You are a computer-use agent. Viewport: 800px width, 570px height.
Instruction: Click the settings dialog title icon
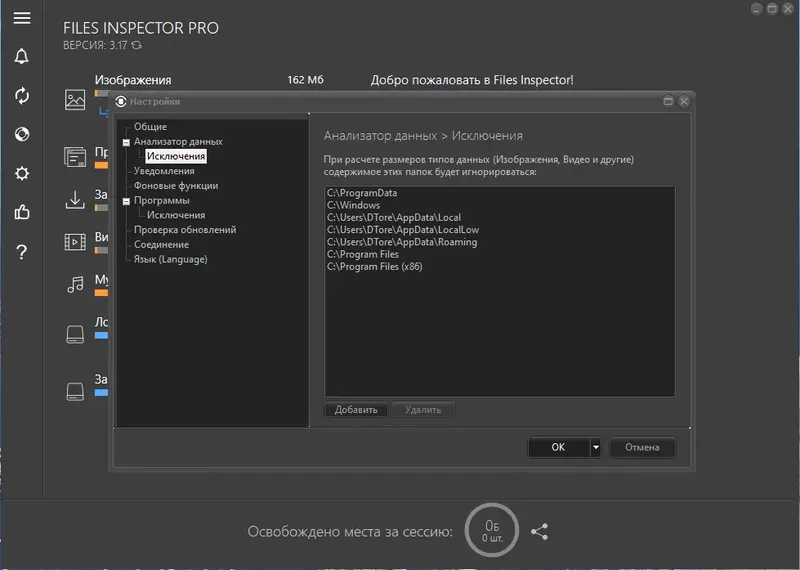point(121,102)
